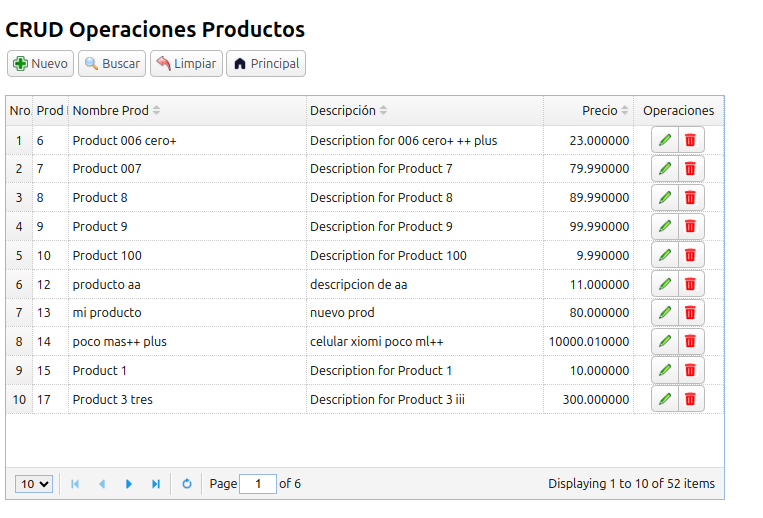
Task: Delete Product 9 via red trash icon
Action: pos(690,226)
